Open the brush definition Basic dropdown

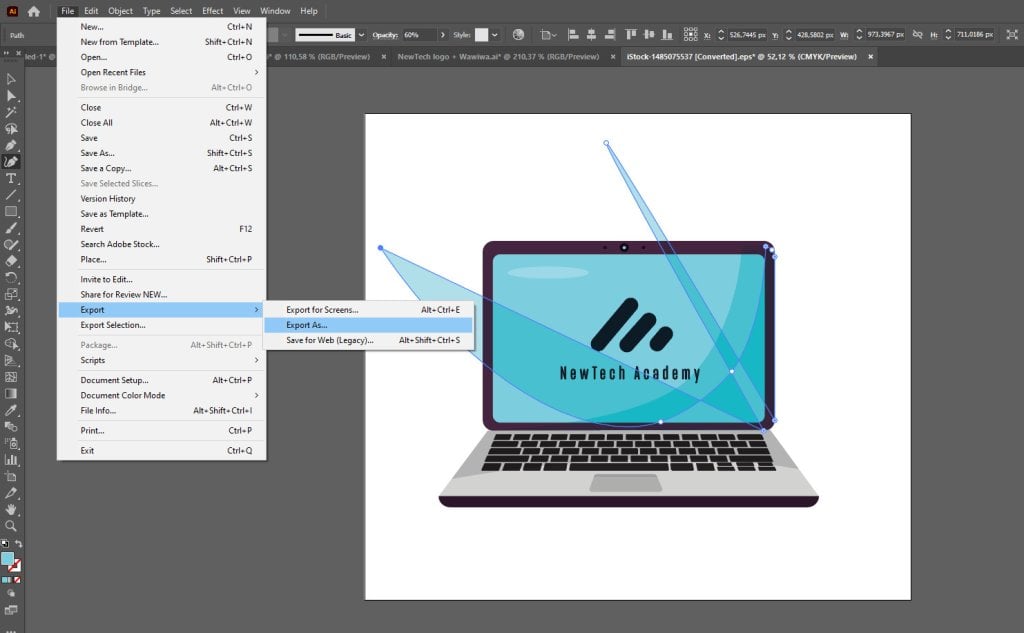[x=361, y=35]
